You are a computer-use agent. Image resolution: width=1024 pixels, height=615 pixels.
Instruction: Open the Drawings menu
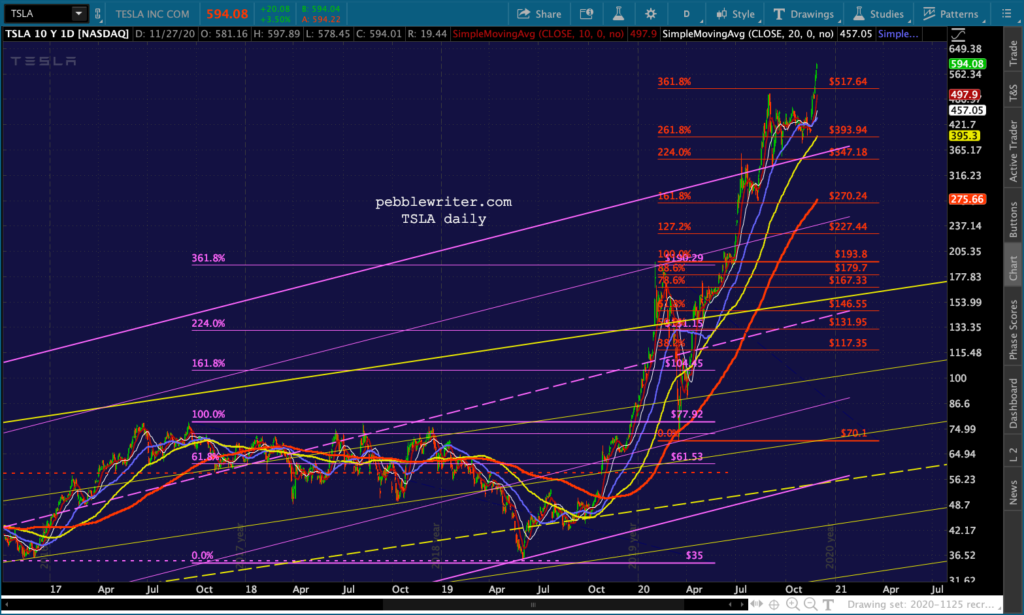click(x=804, y=14)
